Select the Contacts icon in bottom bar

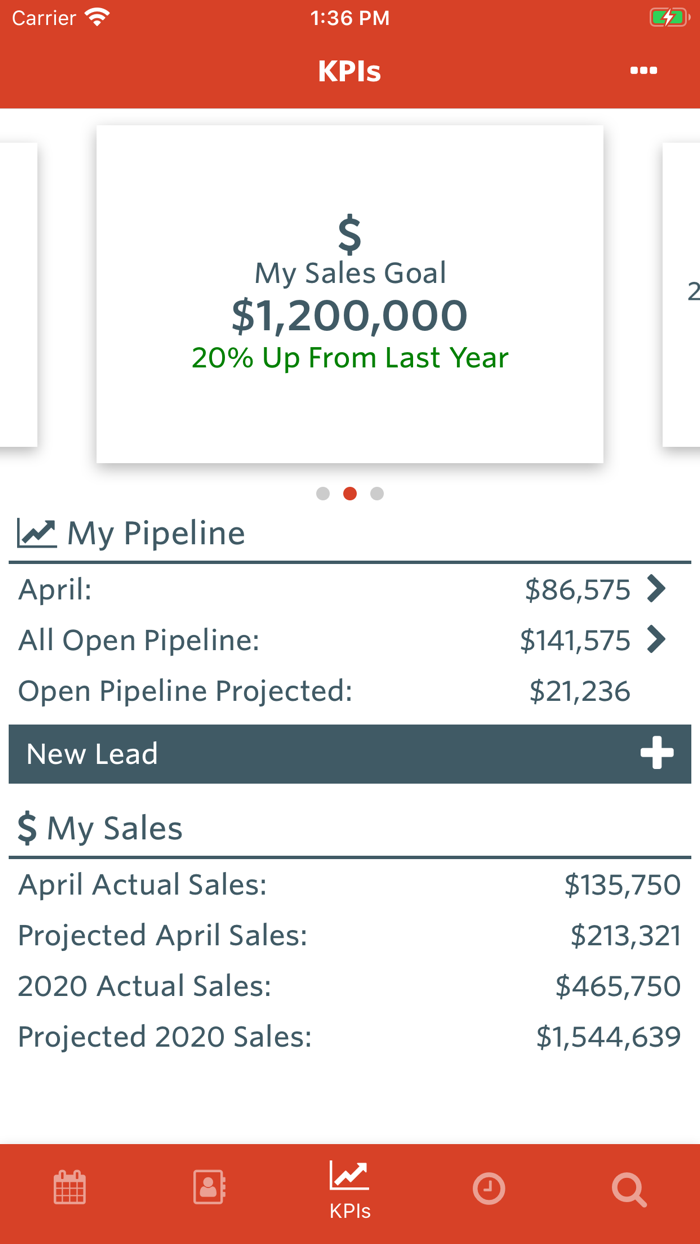(x=209, y=1189)
